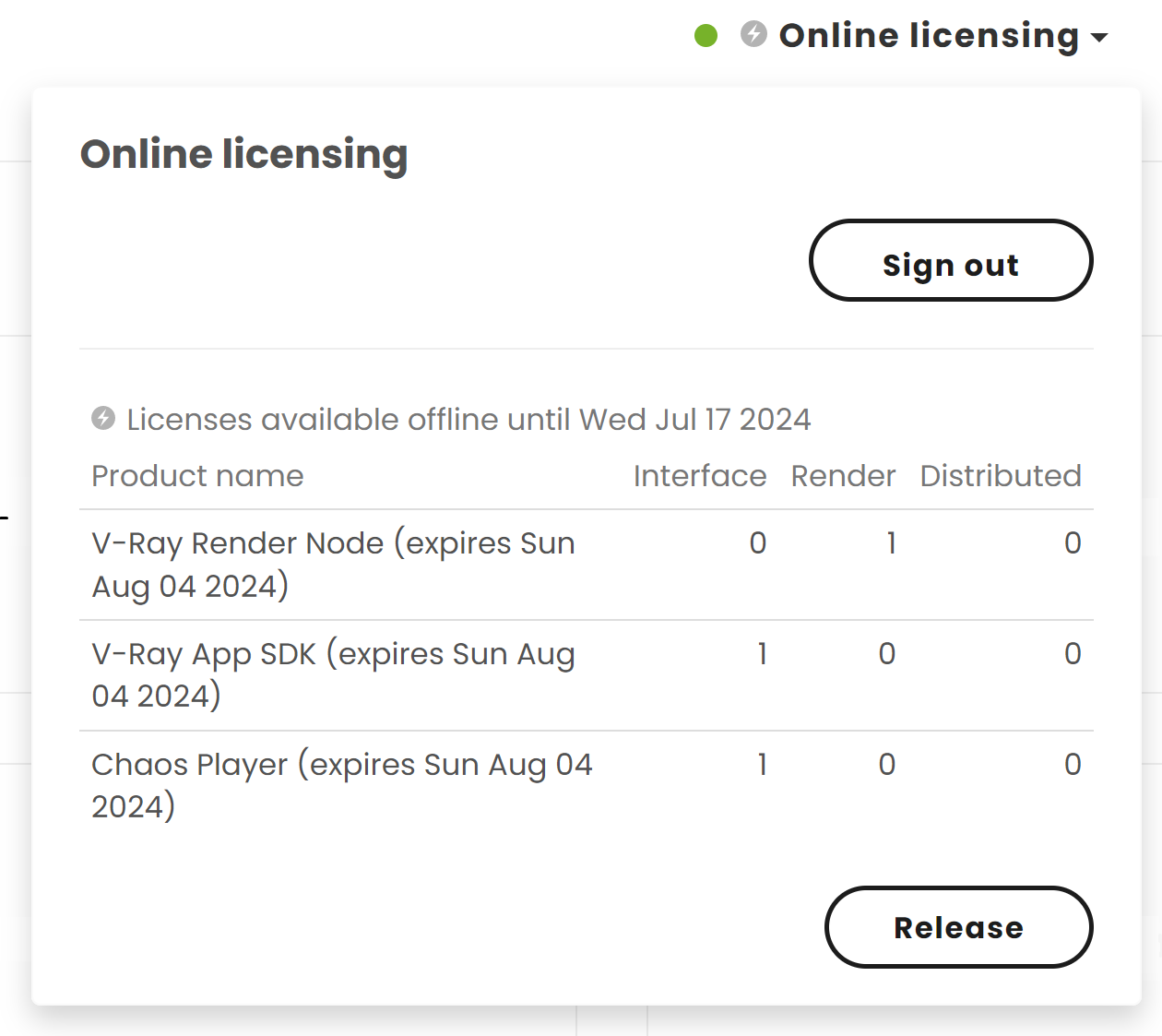1162x1036 pixels.
Task: Click the Render column header
Action: coord(843,476)
